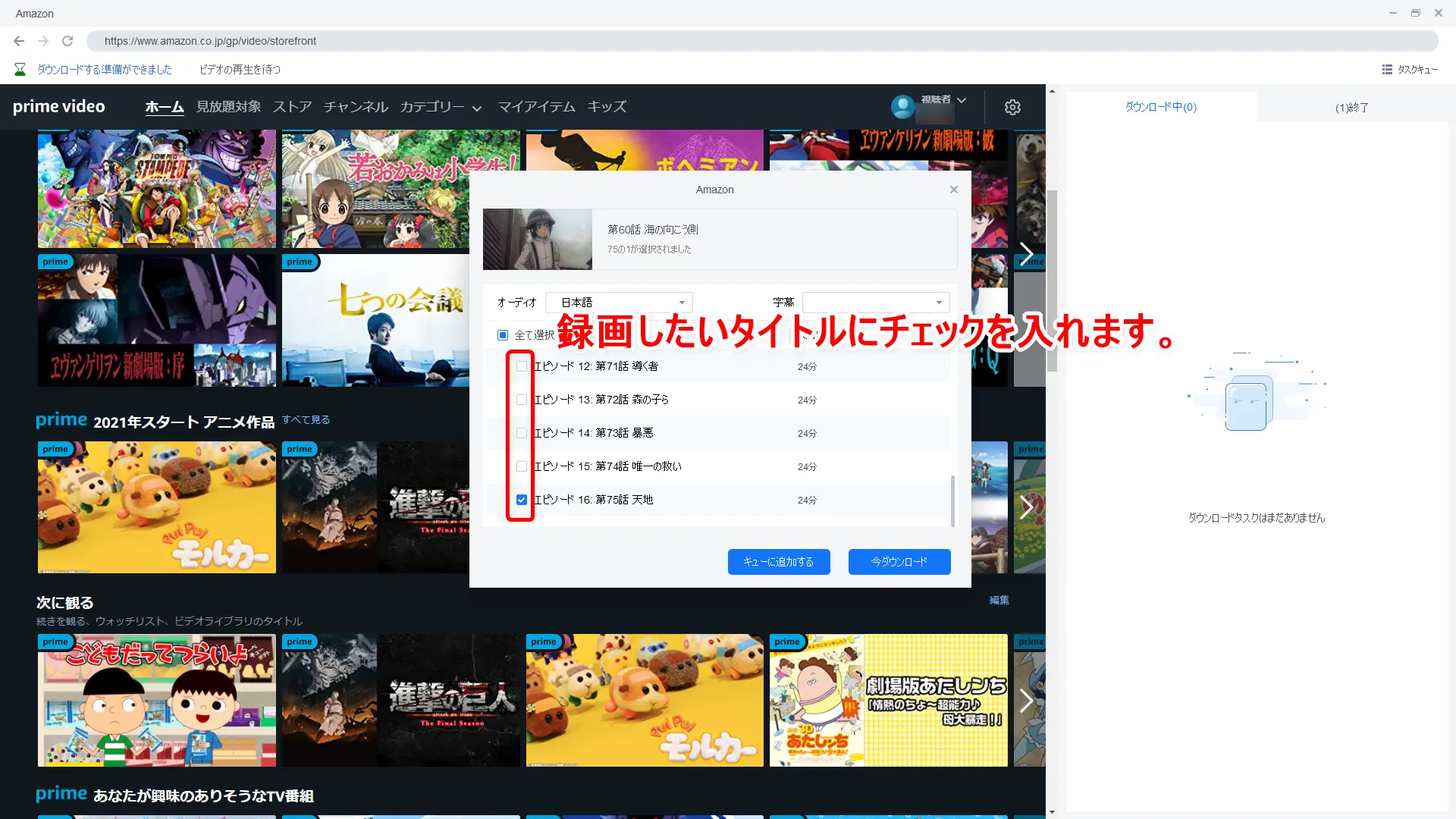Image resolution: width=1456 pixels, height=819 pixels.
Task: Open こどもだってつらいよ thumbnail
Action: click(x=157, y=700)
